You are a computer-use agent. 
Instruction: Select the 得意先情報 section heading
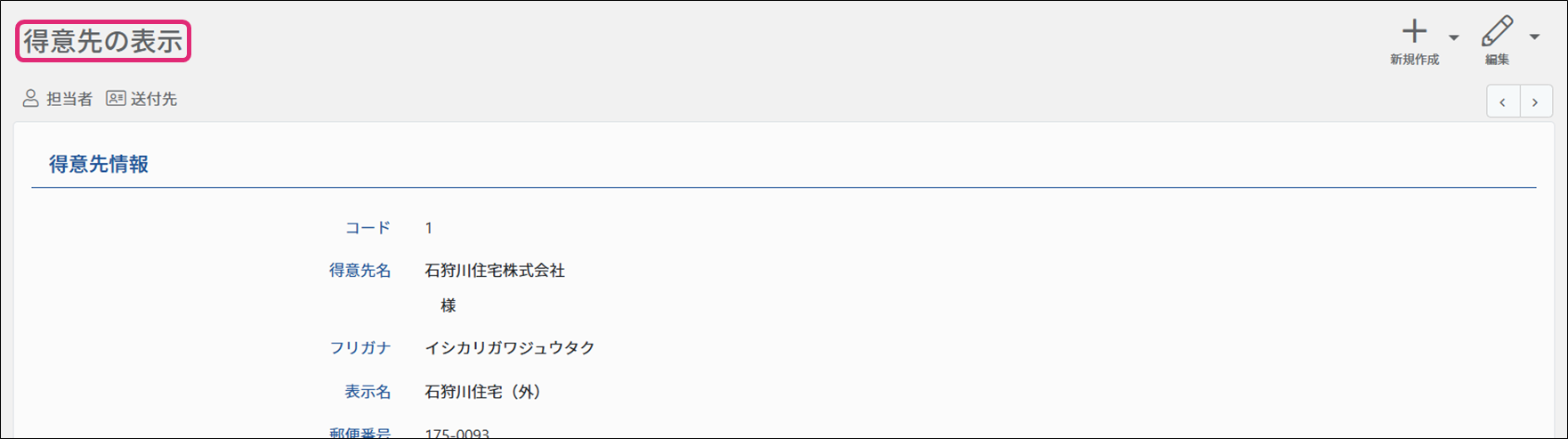[x=99, y=164]
